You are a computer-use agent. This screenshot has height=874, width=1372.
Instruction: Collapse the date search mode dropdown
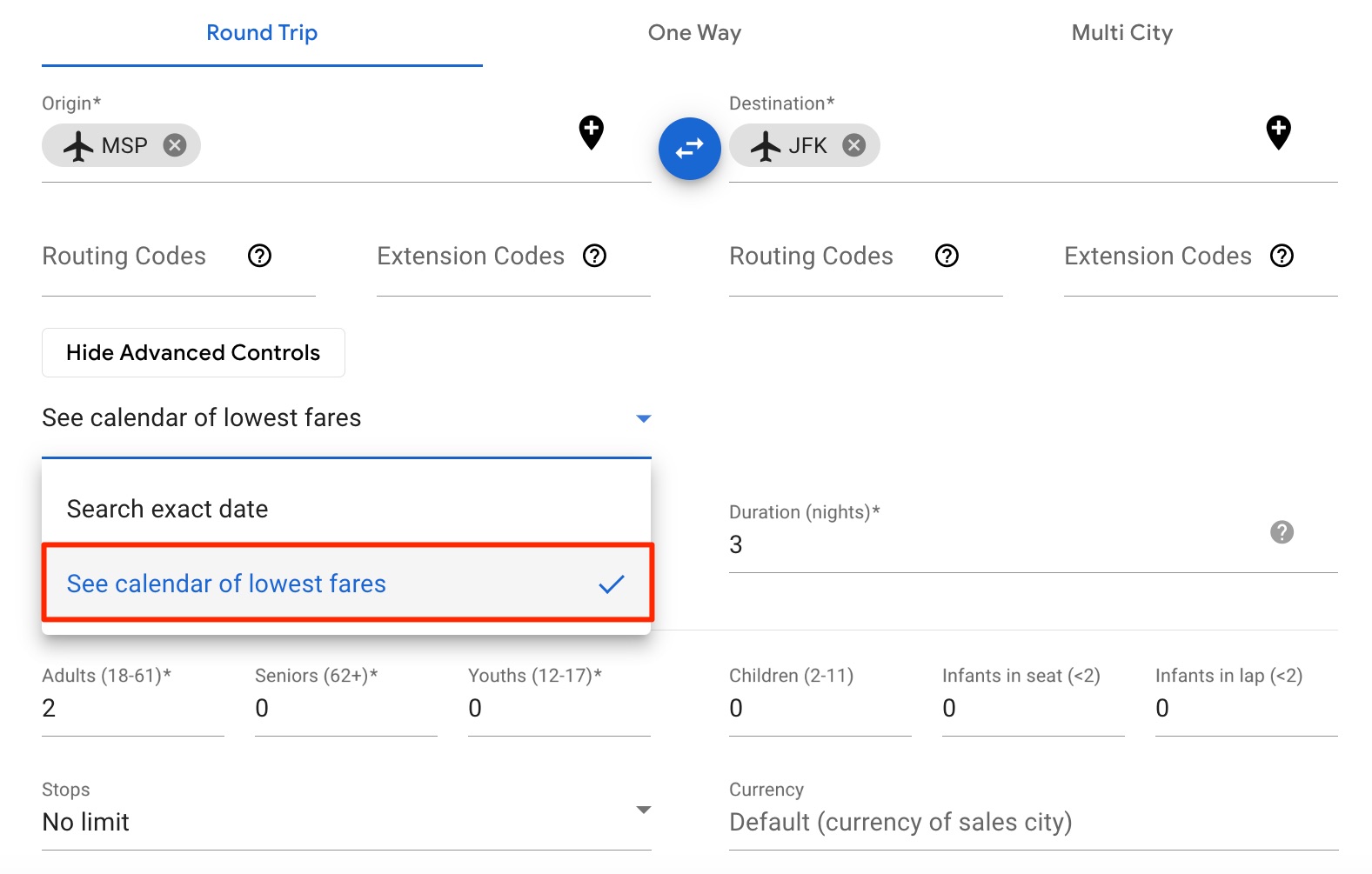pos(643,418)
